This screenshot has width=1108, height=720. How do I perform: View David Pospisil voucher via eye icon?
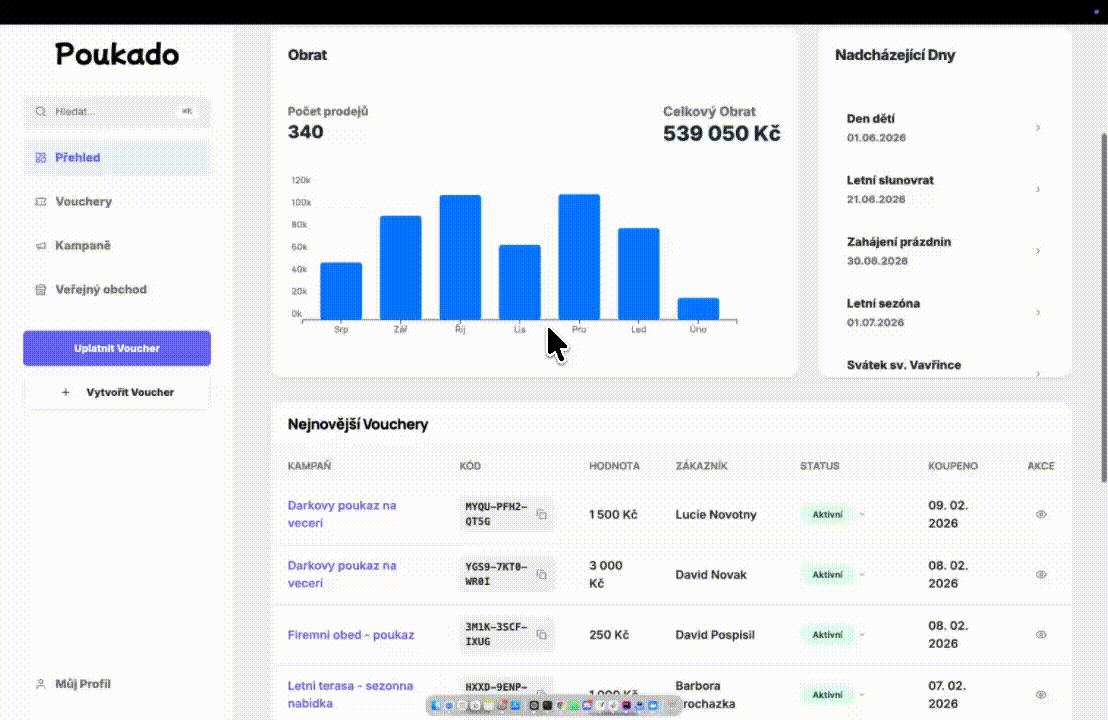pyautogui.click(x=1041, y=635)
